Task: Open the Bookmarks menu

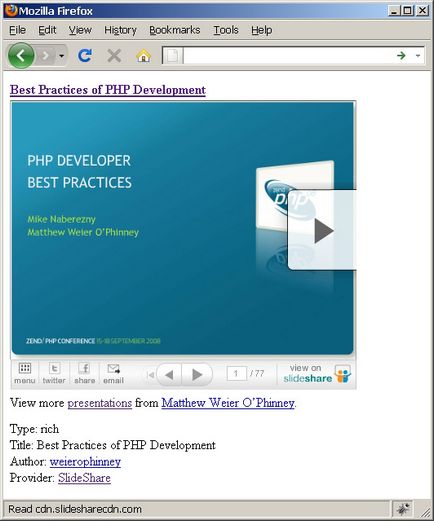Action: pos(175,30)
